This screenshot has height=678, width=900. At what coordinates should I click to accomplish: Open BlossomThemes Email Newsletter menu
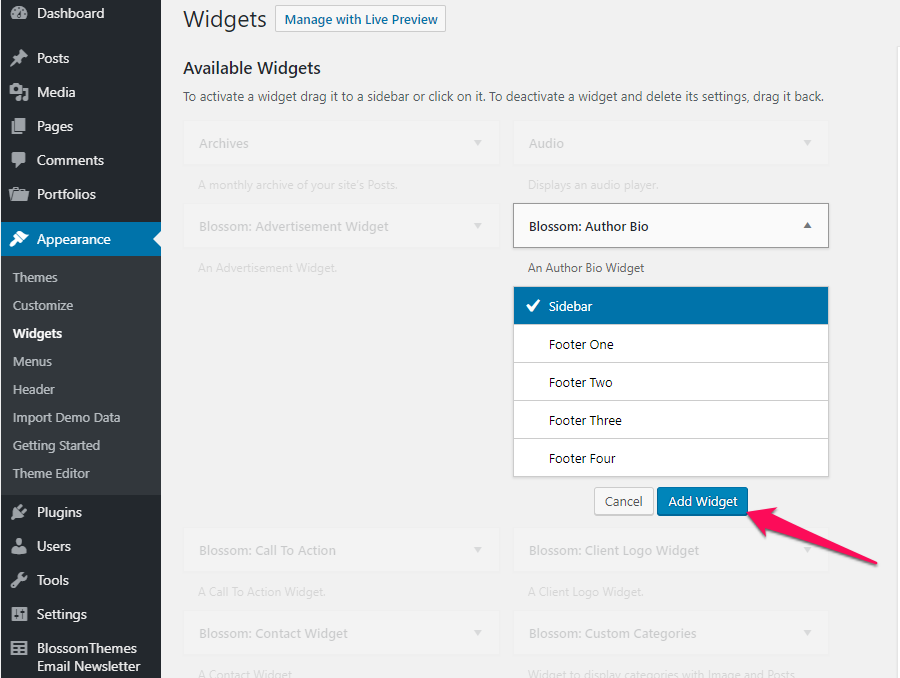click(x=88, y=657)
